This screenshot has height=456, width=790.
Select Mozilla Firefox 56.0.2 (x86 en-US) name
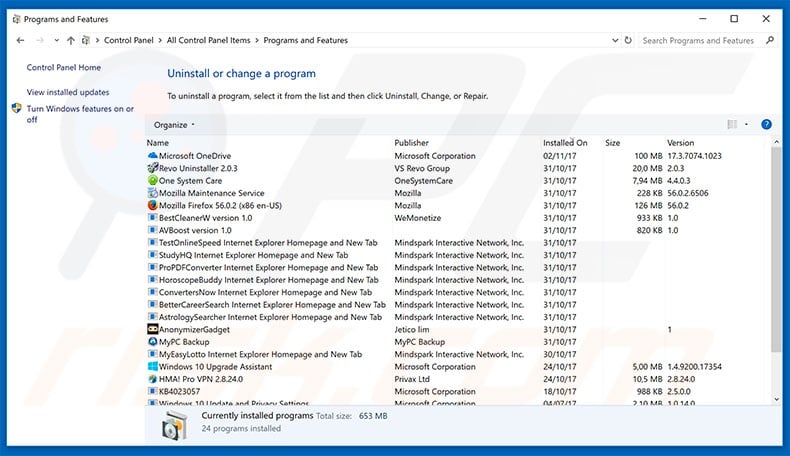pos(220,205)
